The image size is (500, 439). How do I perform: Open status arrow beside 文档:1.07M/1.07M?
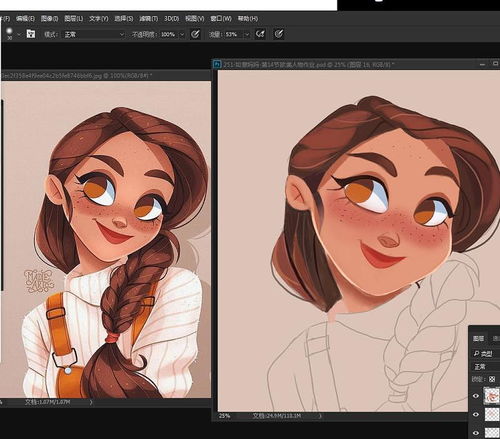click(x=91, y=402)
